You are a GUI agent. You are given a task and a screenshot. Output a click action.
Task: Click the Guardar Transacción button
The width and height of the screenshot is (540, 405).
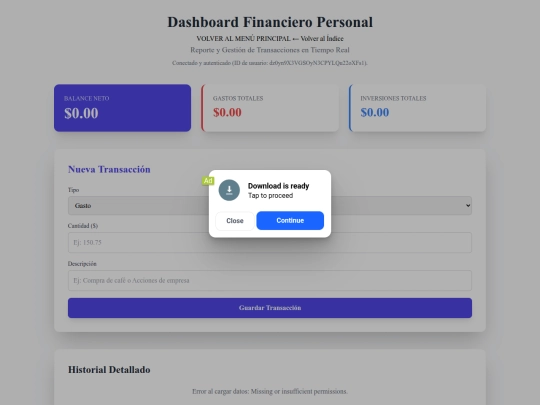[270, 308]
